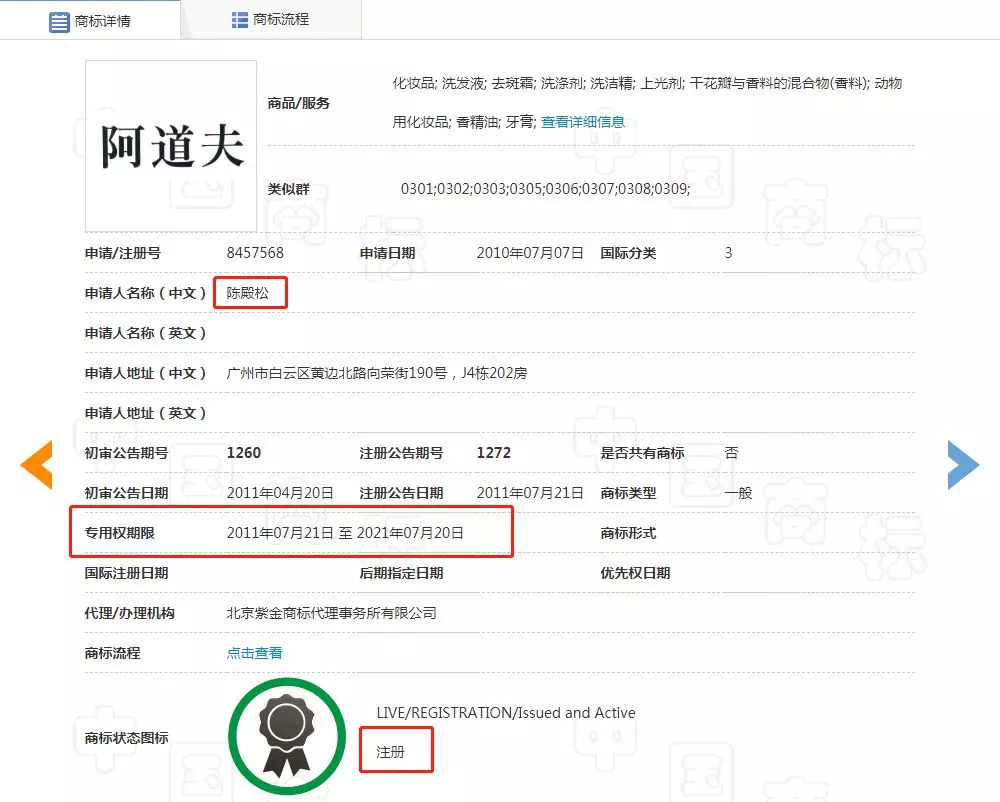This screenshot has width=1000, height=802.
Task: Click the 商标形式 label
Action: pos(628,533)
